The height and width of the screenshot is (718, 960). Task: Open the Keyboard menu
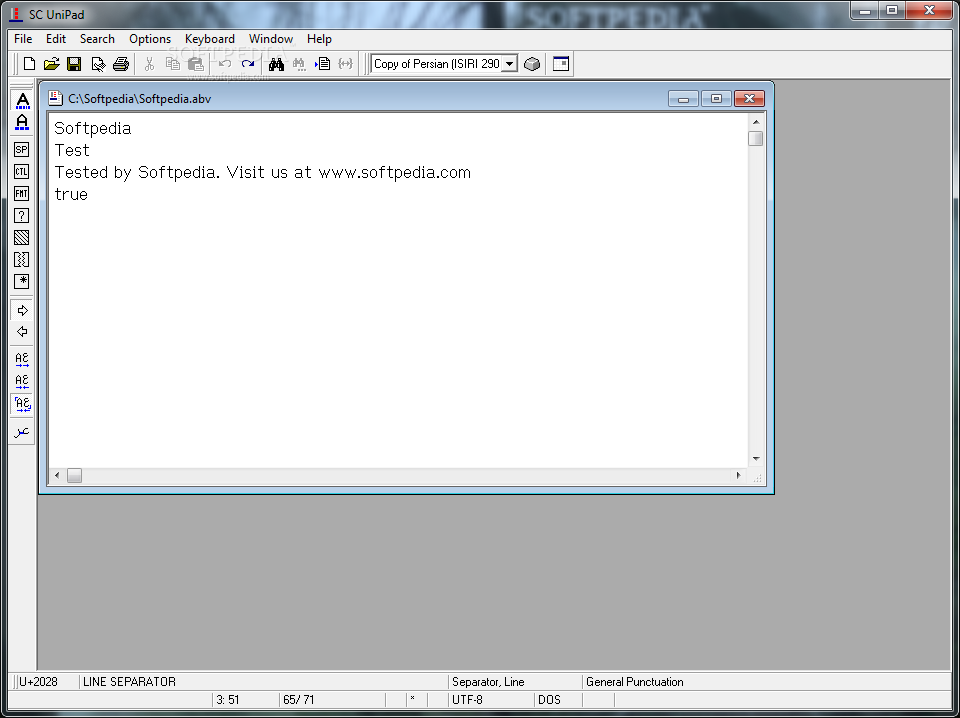coord(210,39)
